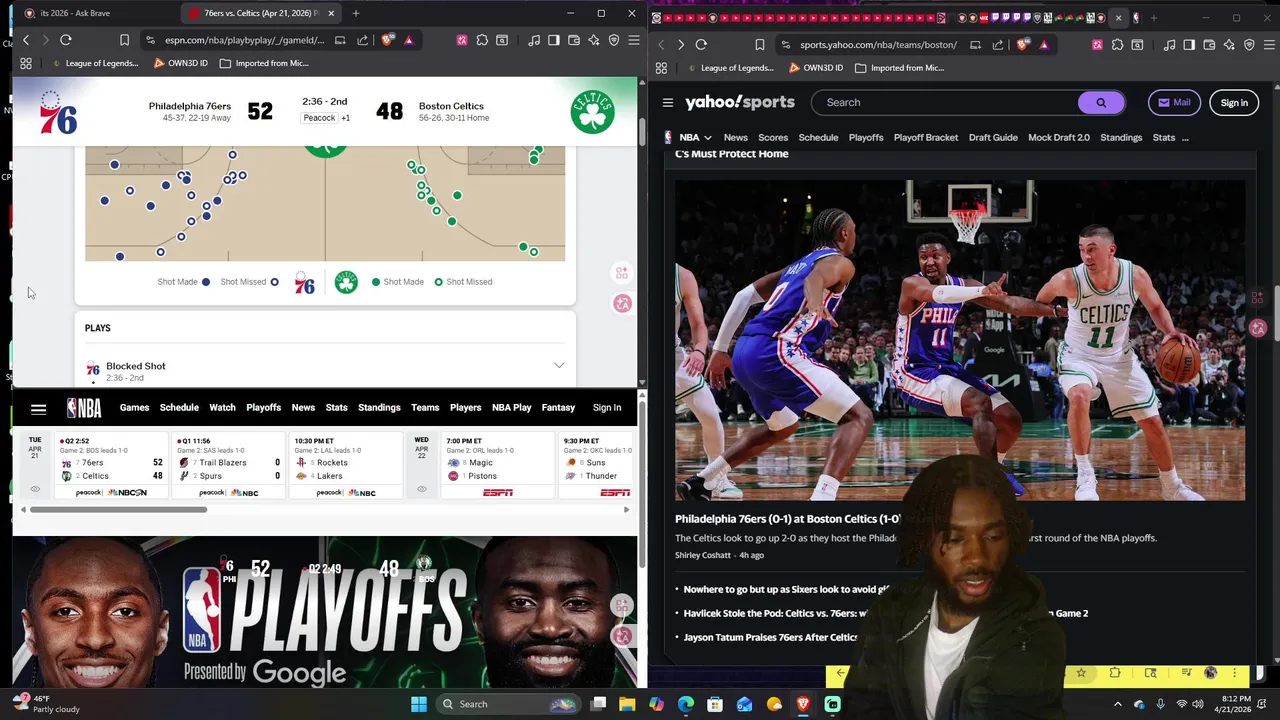This screenshot has height=720, width=1280.
Task: Open NBA.com hamburger menu
Action: [x=38, y=409]
